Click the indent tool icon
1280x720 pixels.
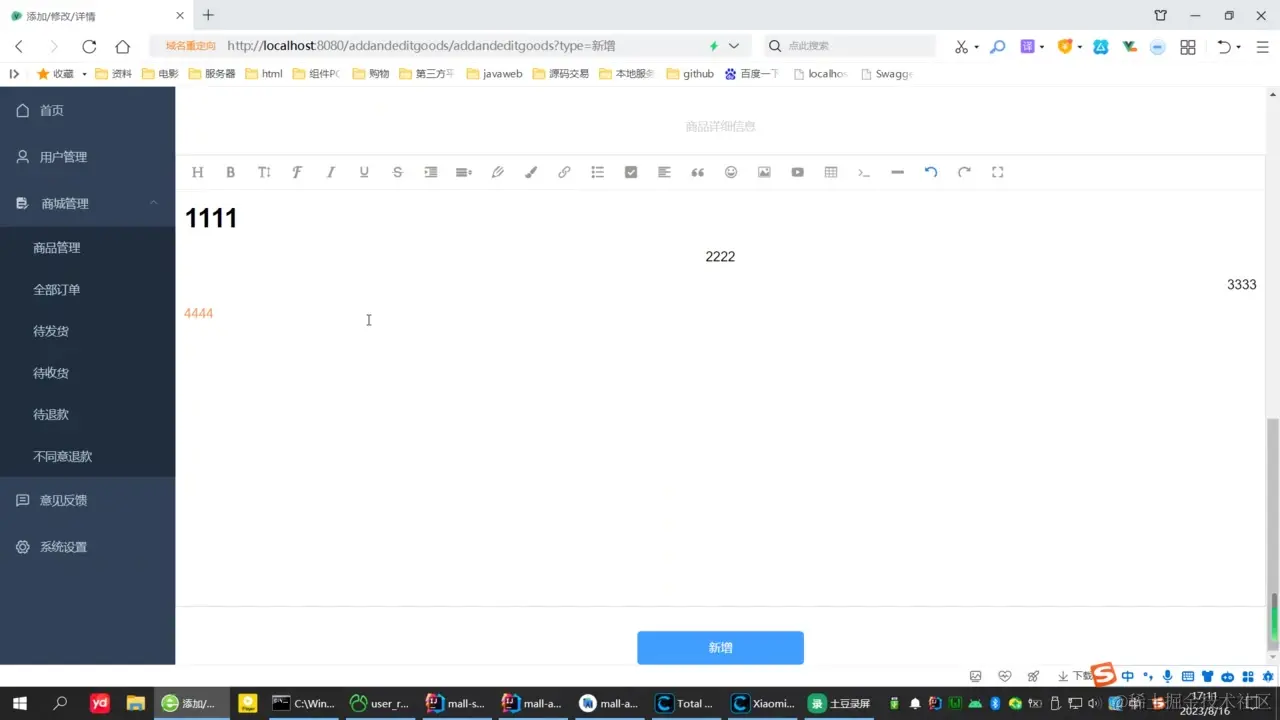pyautogui.click(x=431, y=172)
